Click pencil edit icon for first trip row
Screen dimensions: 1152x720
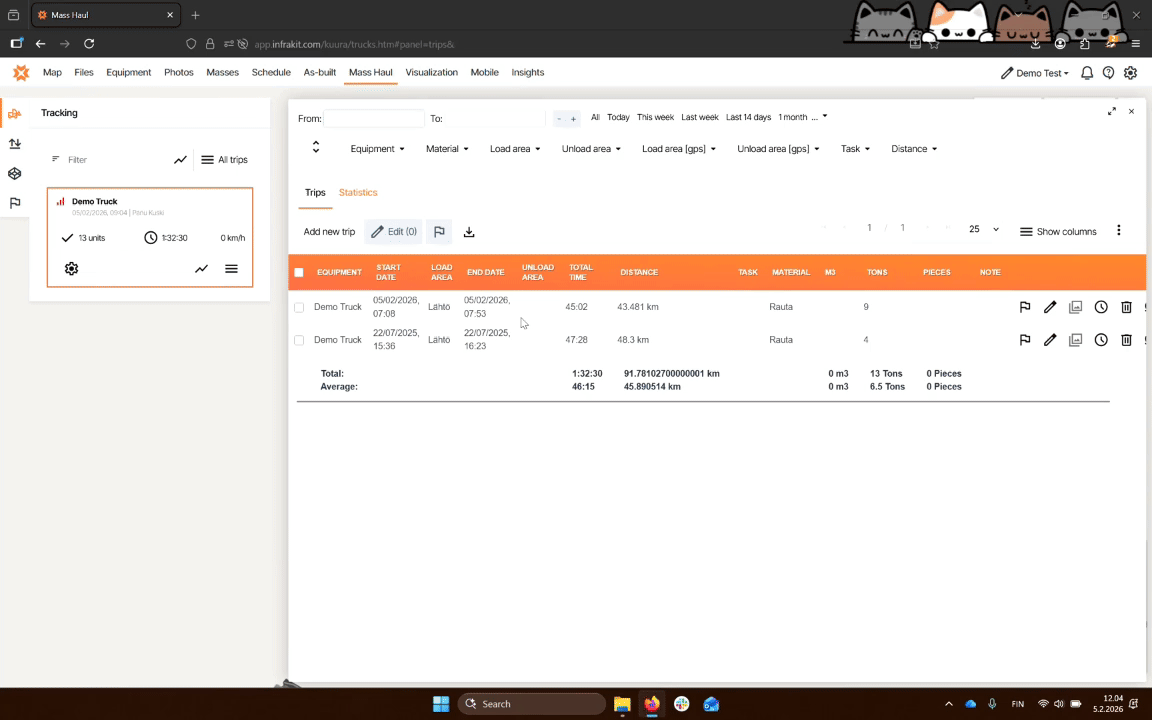pyautogui.click(x=1050, y=307)
